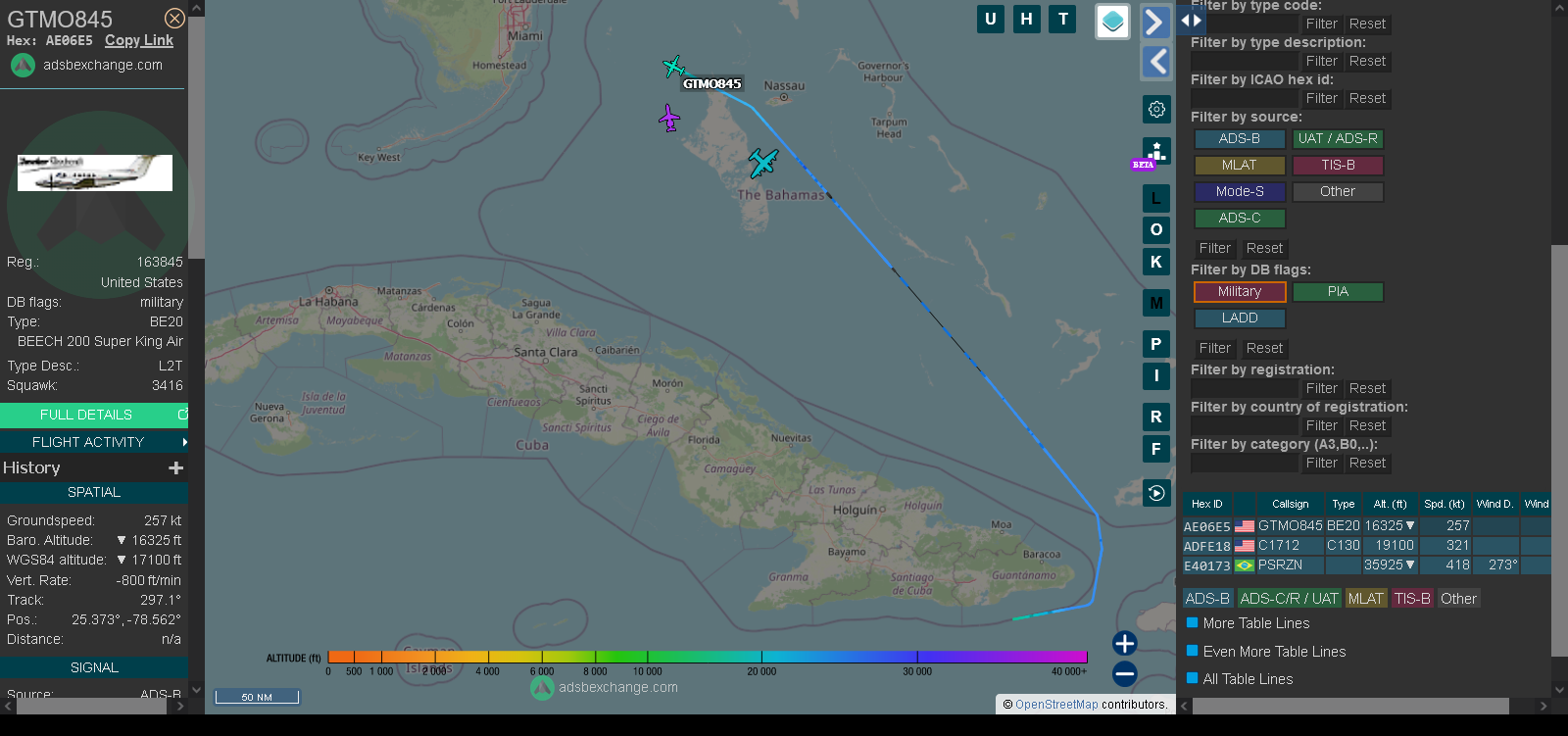Toggle the TIS-B source filter
This screenshot has height=736, width=1568.
1338,166
